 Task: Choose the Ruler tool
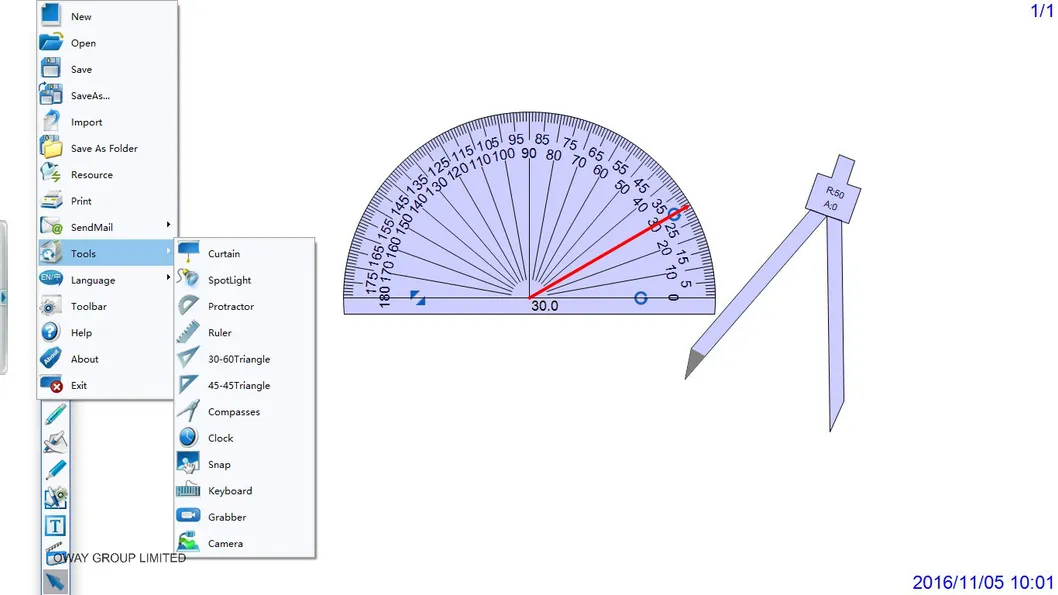point(219,333)
